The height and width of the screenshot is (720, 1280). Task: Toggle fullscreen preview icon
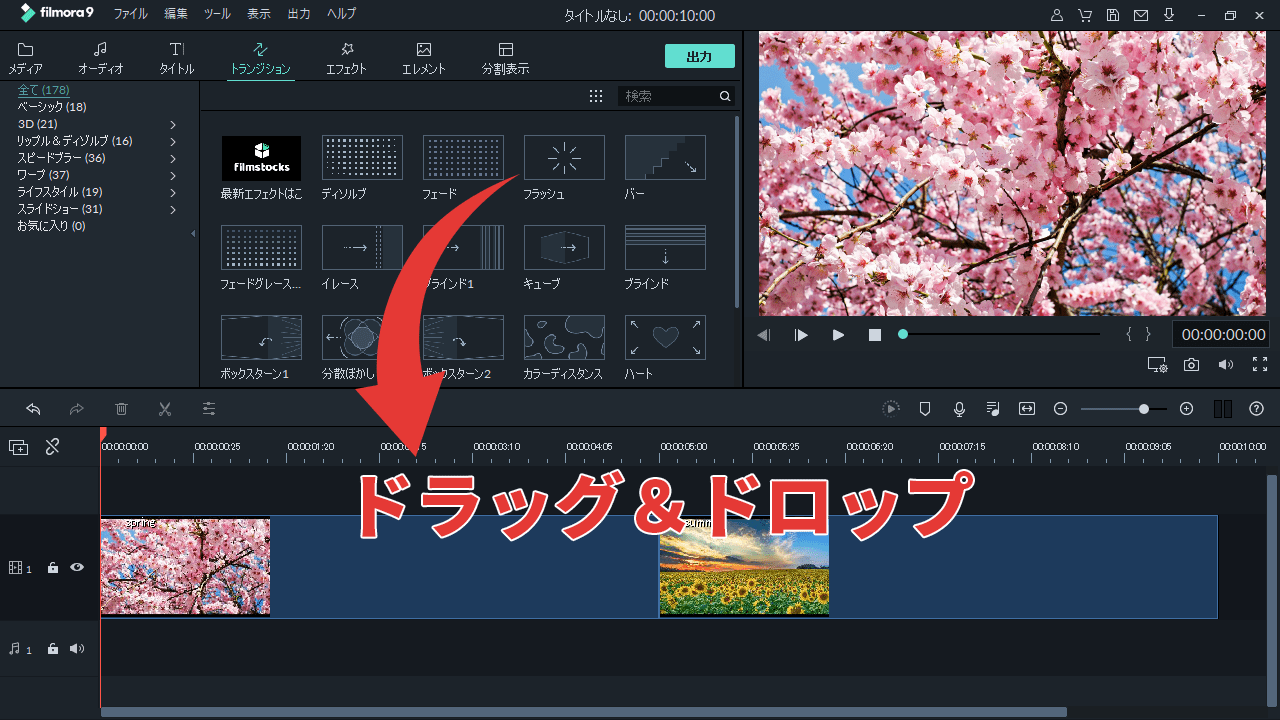click(x=1260, y=365)
